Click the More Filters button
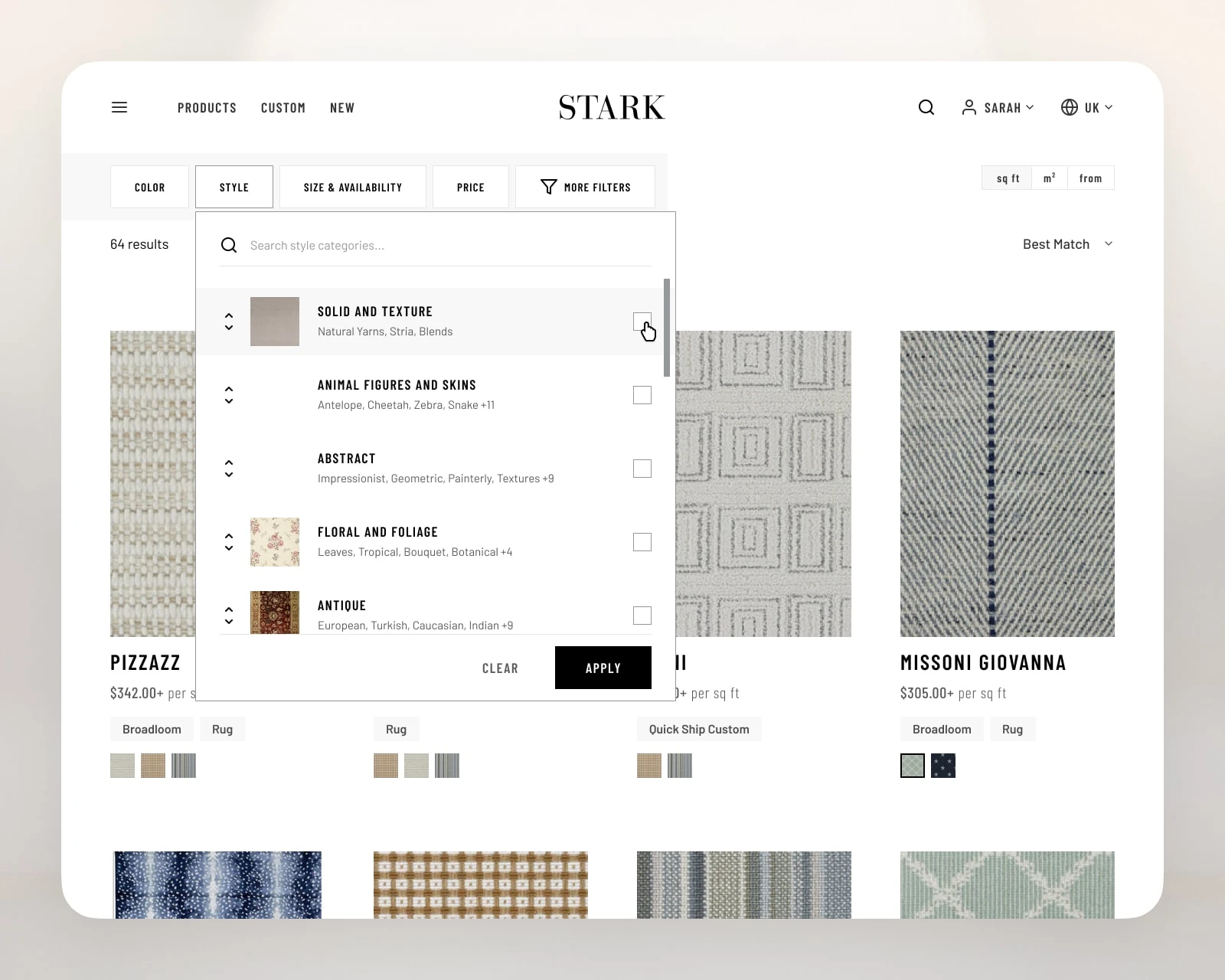This screenshot has height=980, width=1225. (586, 187)
